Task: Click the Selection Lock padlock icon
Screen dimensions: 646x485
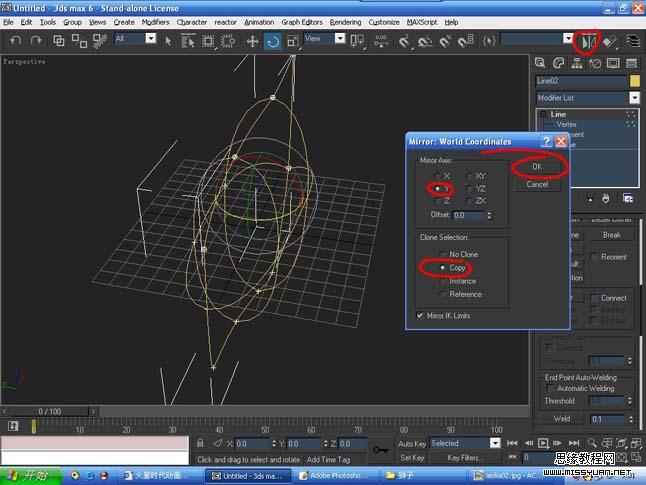Action: tap(200, 443)
